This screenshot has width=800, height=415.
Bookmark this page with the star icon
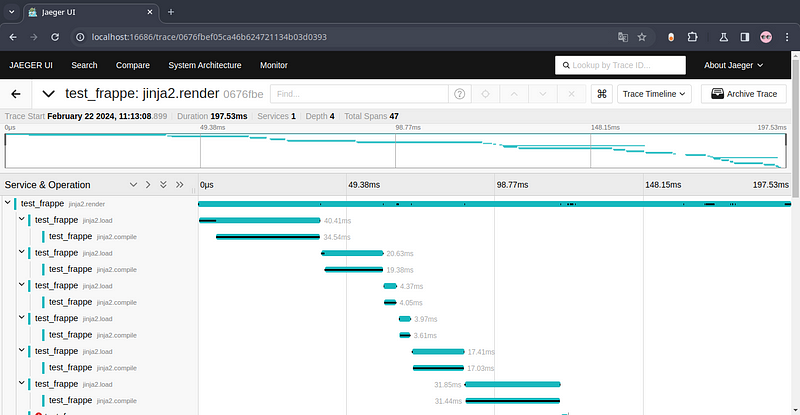tap(642, 37)
